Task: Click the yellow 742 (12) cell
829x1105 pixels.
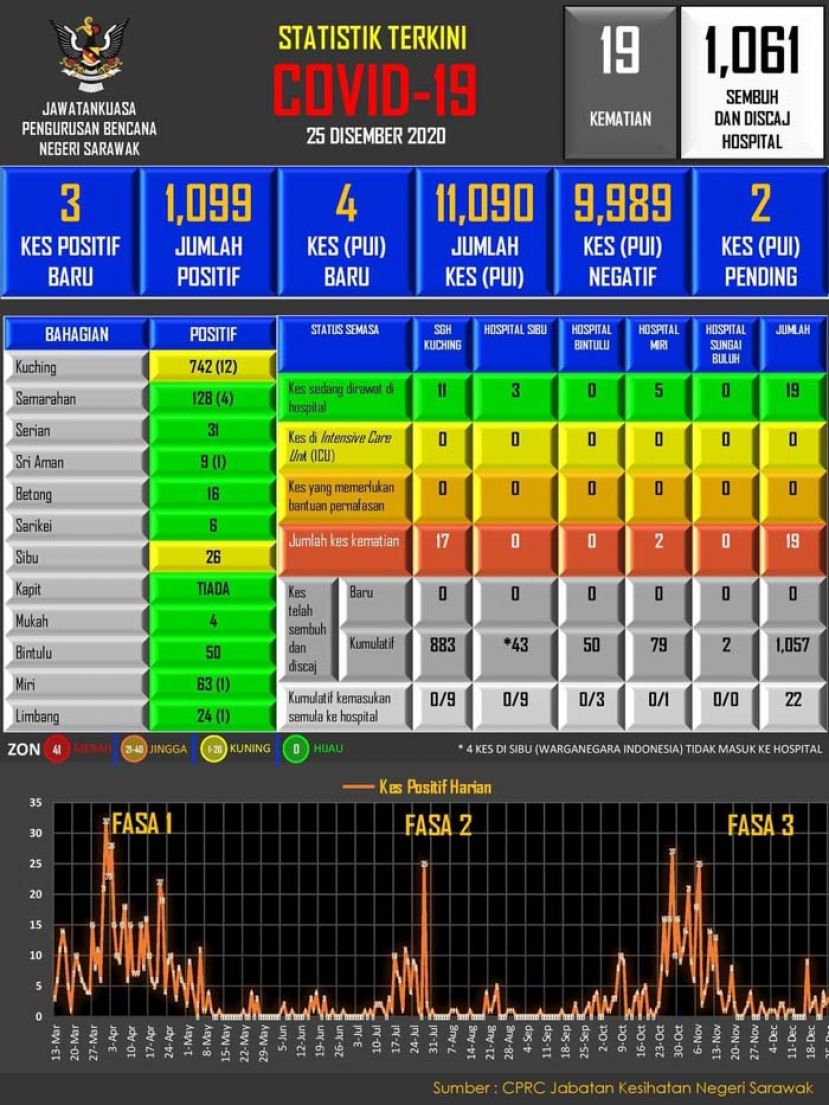Action: (x=213, y=366)
